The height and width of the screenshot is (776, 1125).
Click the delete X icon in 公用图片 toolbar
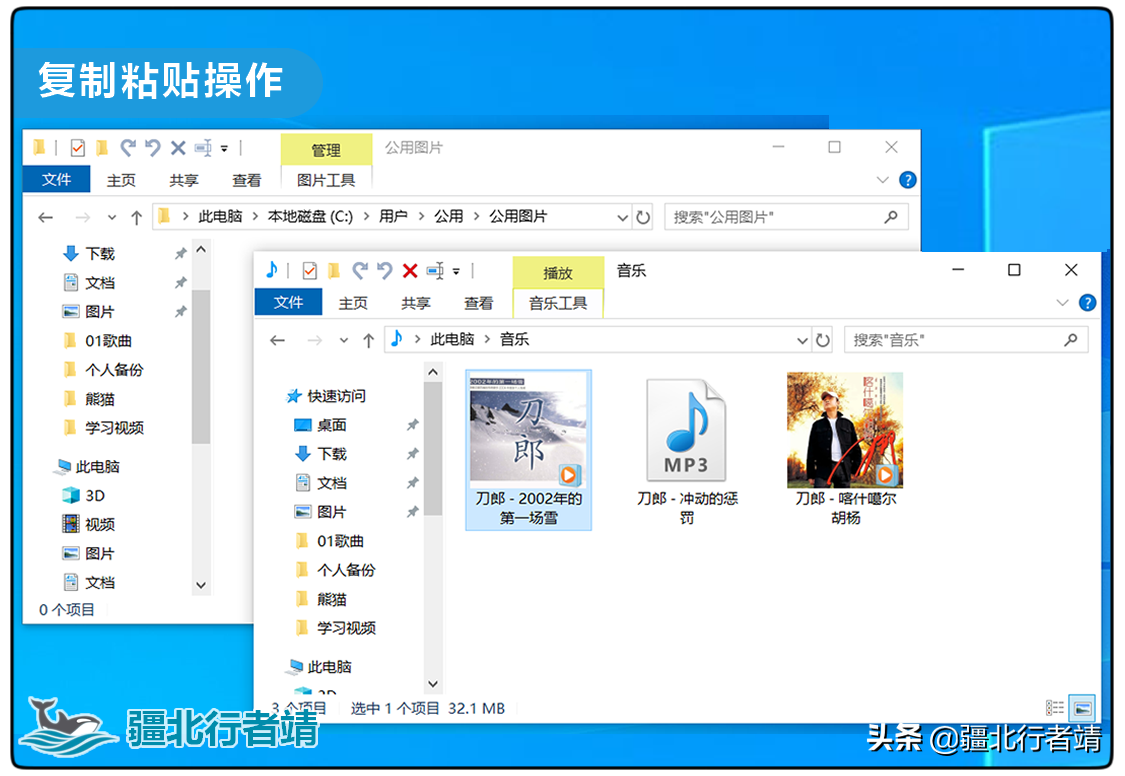(x=178, y=148)
